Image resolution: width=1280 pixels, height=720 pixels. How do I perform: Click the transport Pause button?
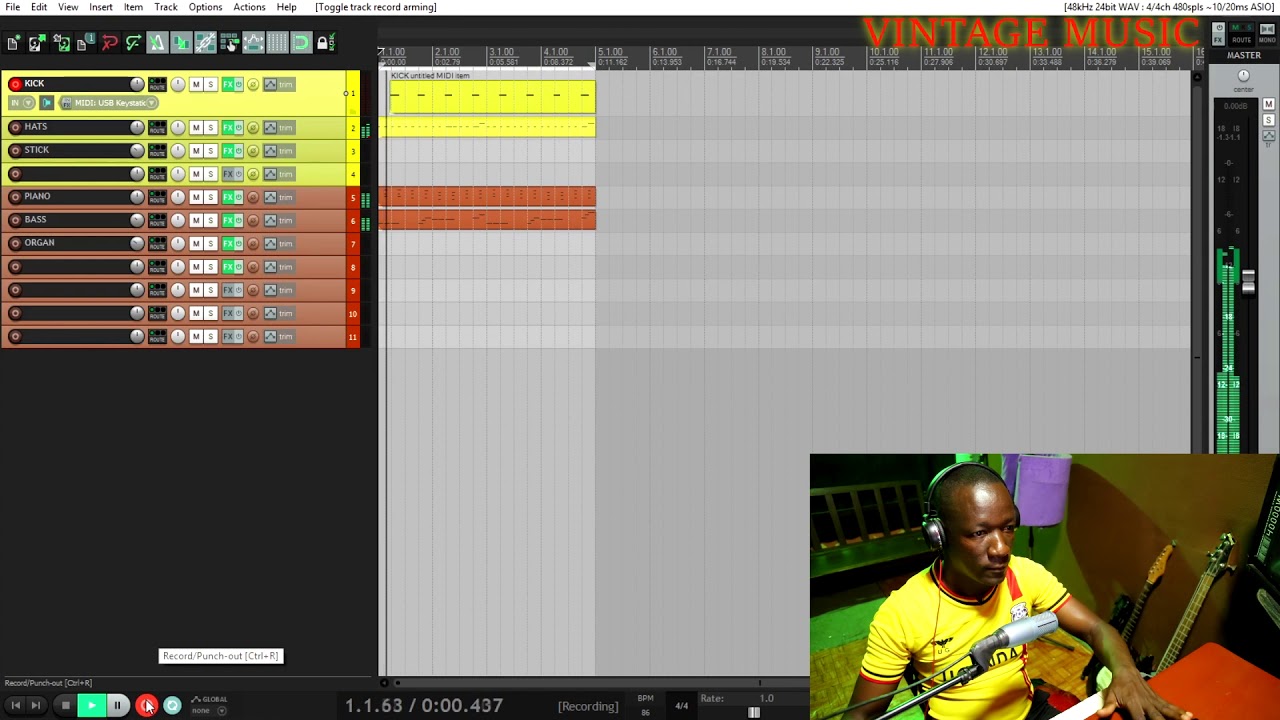tap(117, 706)
